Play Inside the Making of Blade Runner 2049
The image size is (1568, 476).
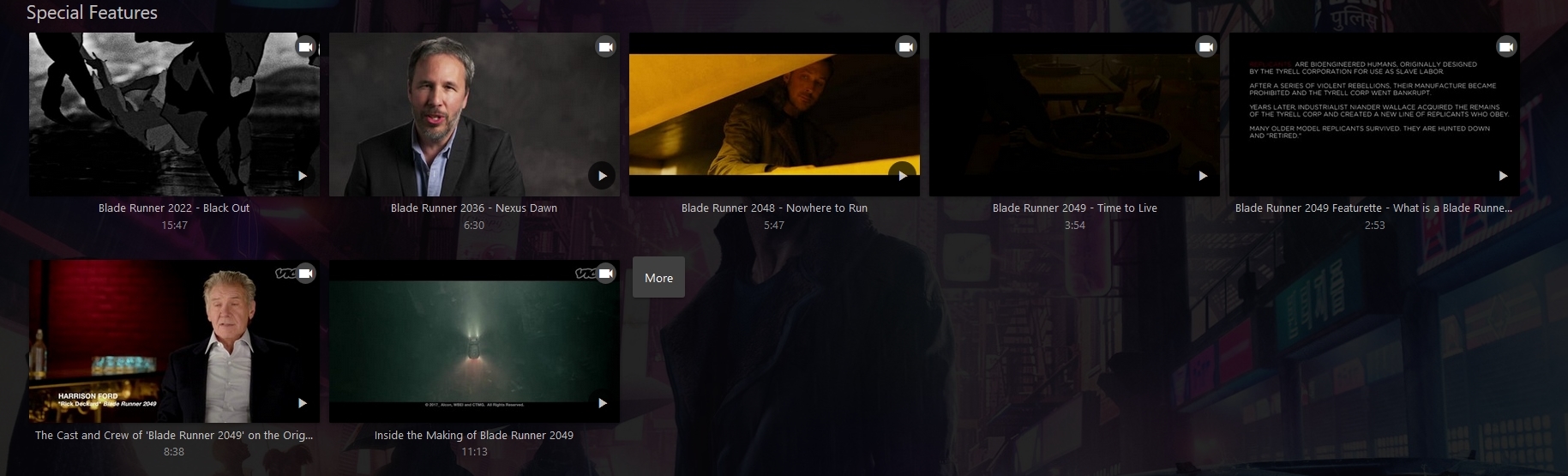coord(602,403)
